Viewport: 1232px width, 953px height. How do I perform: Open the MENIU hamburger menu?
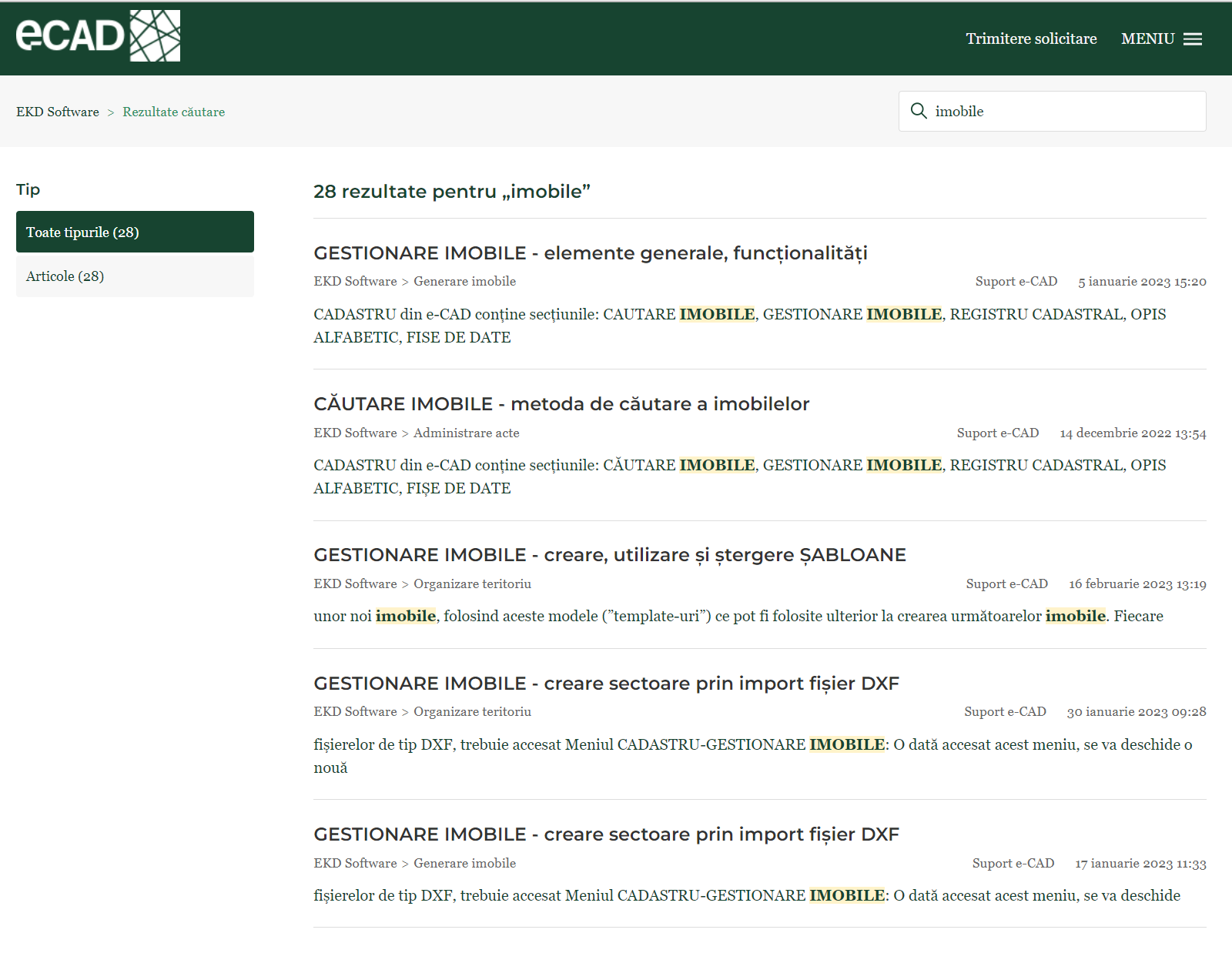[1160, 39]
